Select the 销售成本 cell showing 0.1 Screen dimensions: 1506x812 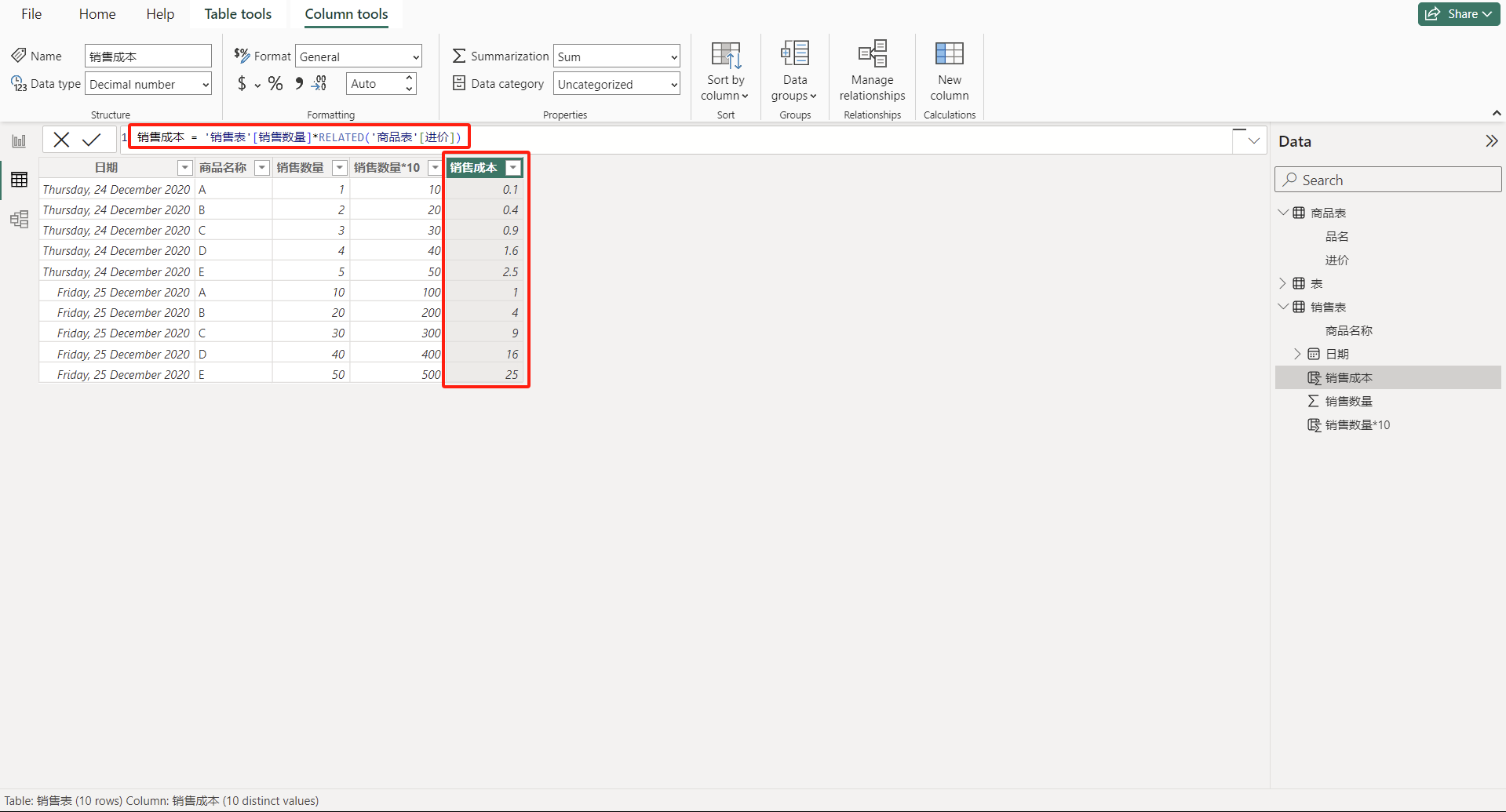[485, 189]
